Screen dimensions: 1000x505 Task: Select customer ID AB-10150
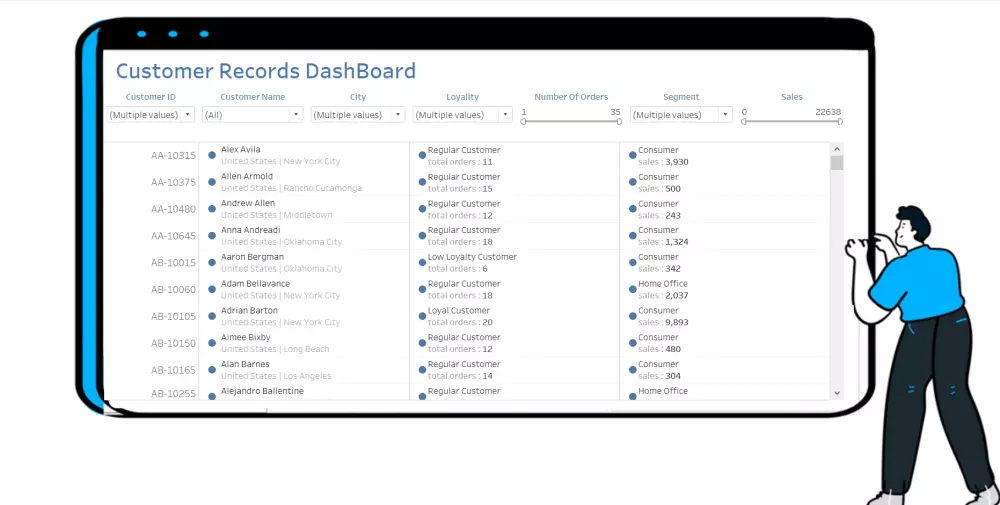pyautogui.click(x=173, y=343)
